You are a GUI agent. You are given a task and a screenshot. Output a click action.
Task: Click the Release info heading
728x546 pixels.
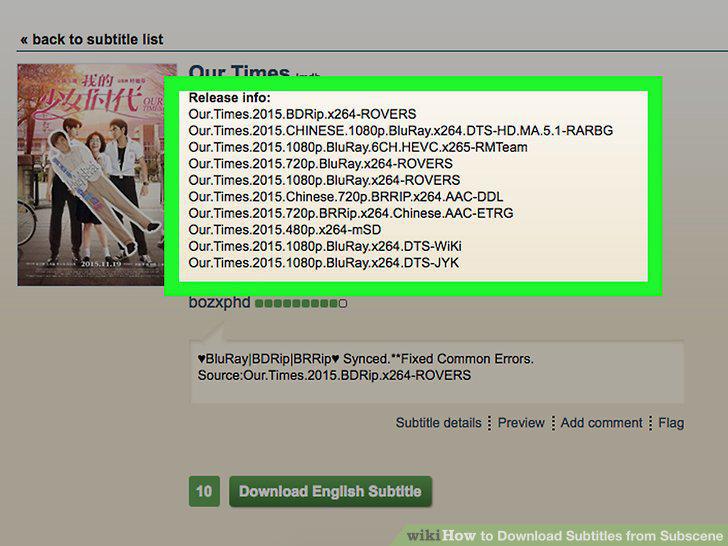(x=229, y=98)
